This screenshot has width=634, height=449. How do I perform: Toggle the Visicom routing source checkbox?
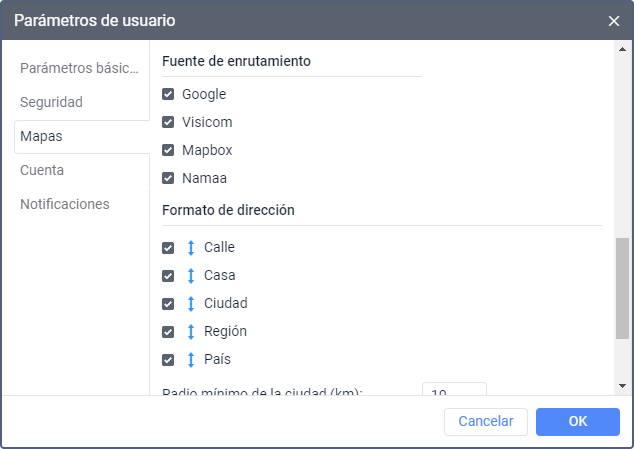(168, 123)
